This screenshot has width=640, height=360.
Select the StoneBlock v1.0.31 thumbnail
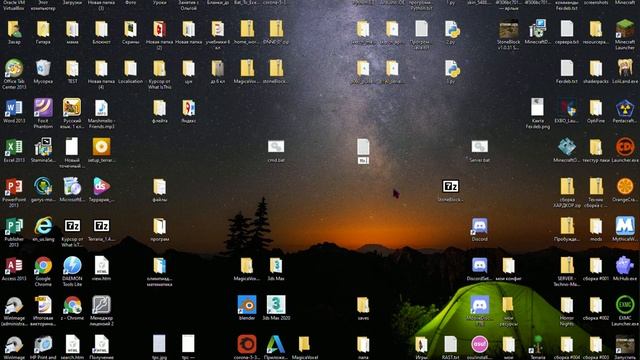(509, 29)
